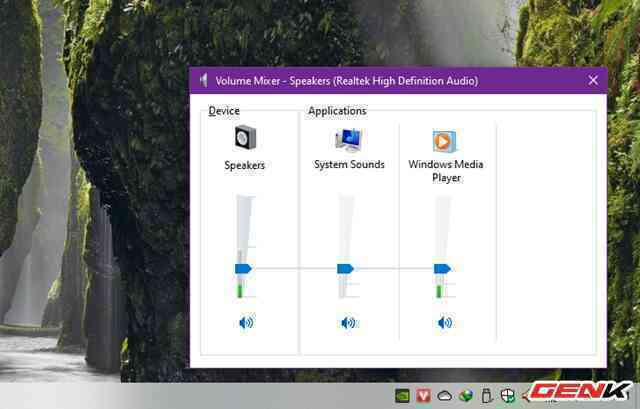Click the Speakers label text
The width and height of the screenshot is (640, 409).
click(x=244, y=165)
